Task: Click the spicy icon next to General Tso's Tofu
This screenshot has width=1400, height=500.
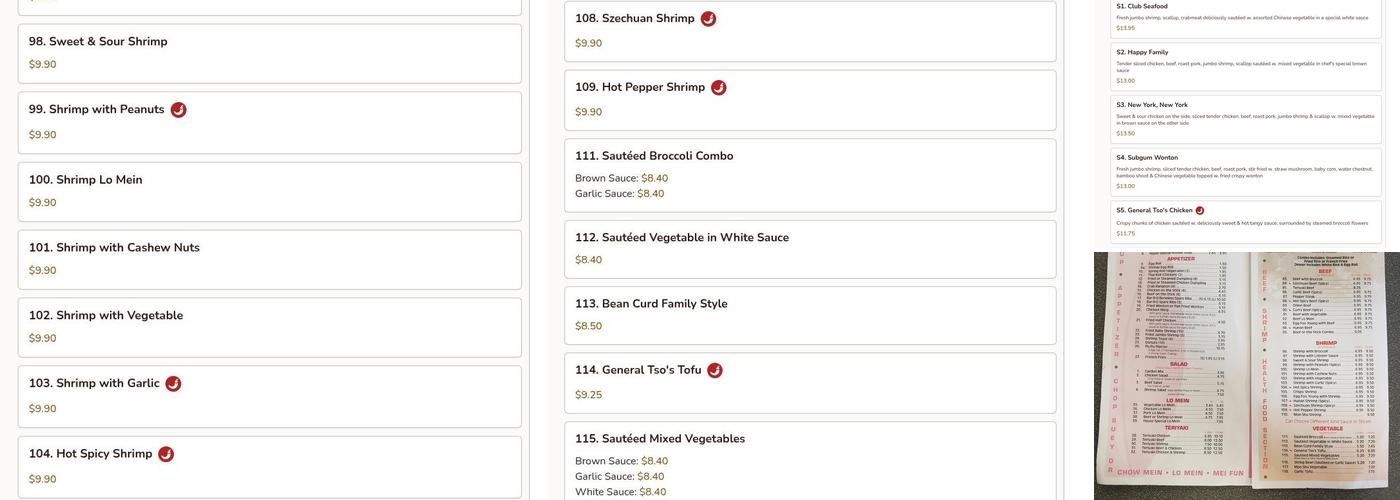Action: click(714, 371)
